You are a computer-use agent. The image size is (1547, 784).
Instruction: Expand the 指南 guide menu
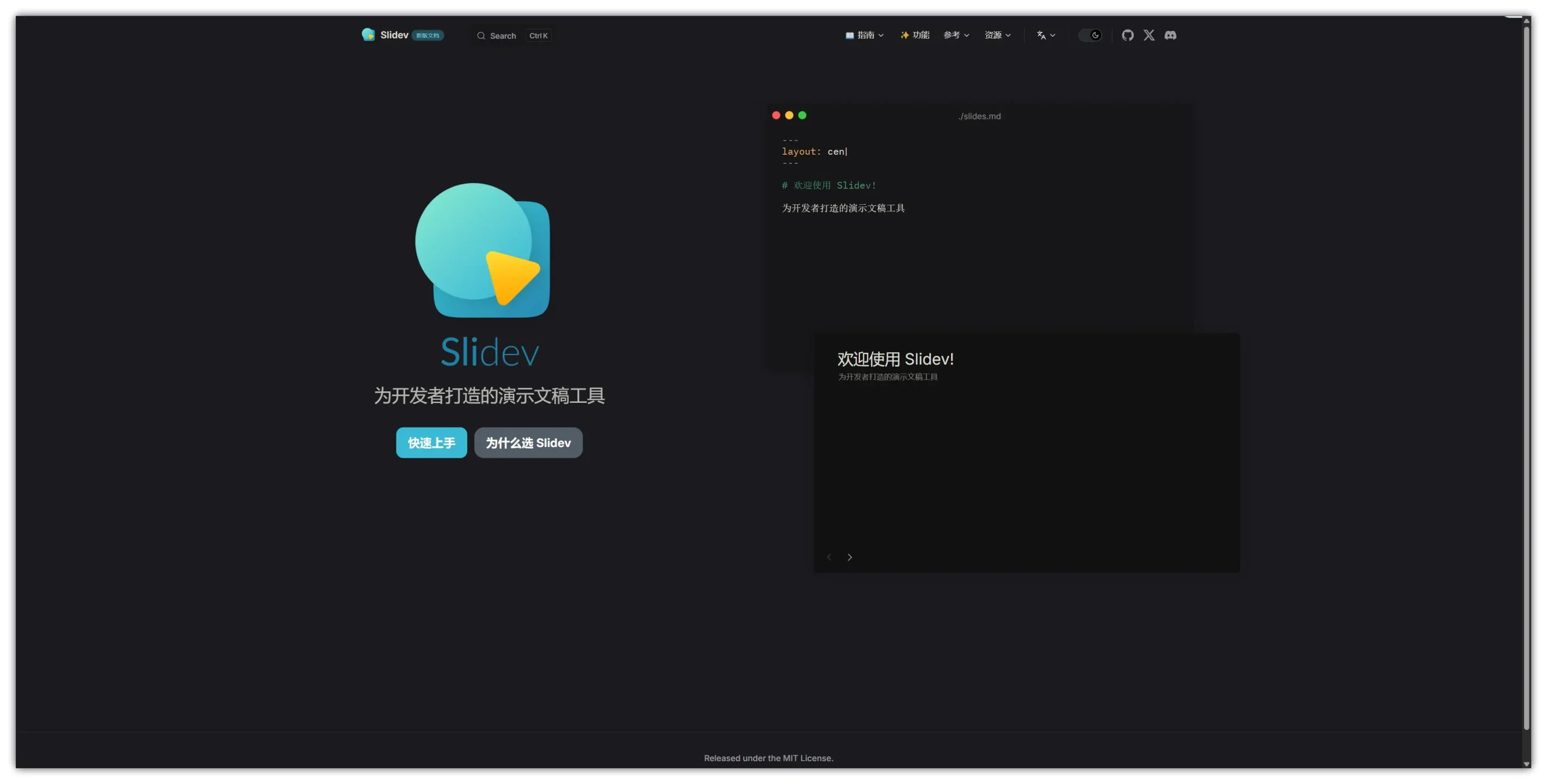(x=865, y=35)
